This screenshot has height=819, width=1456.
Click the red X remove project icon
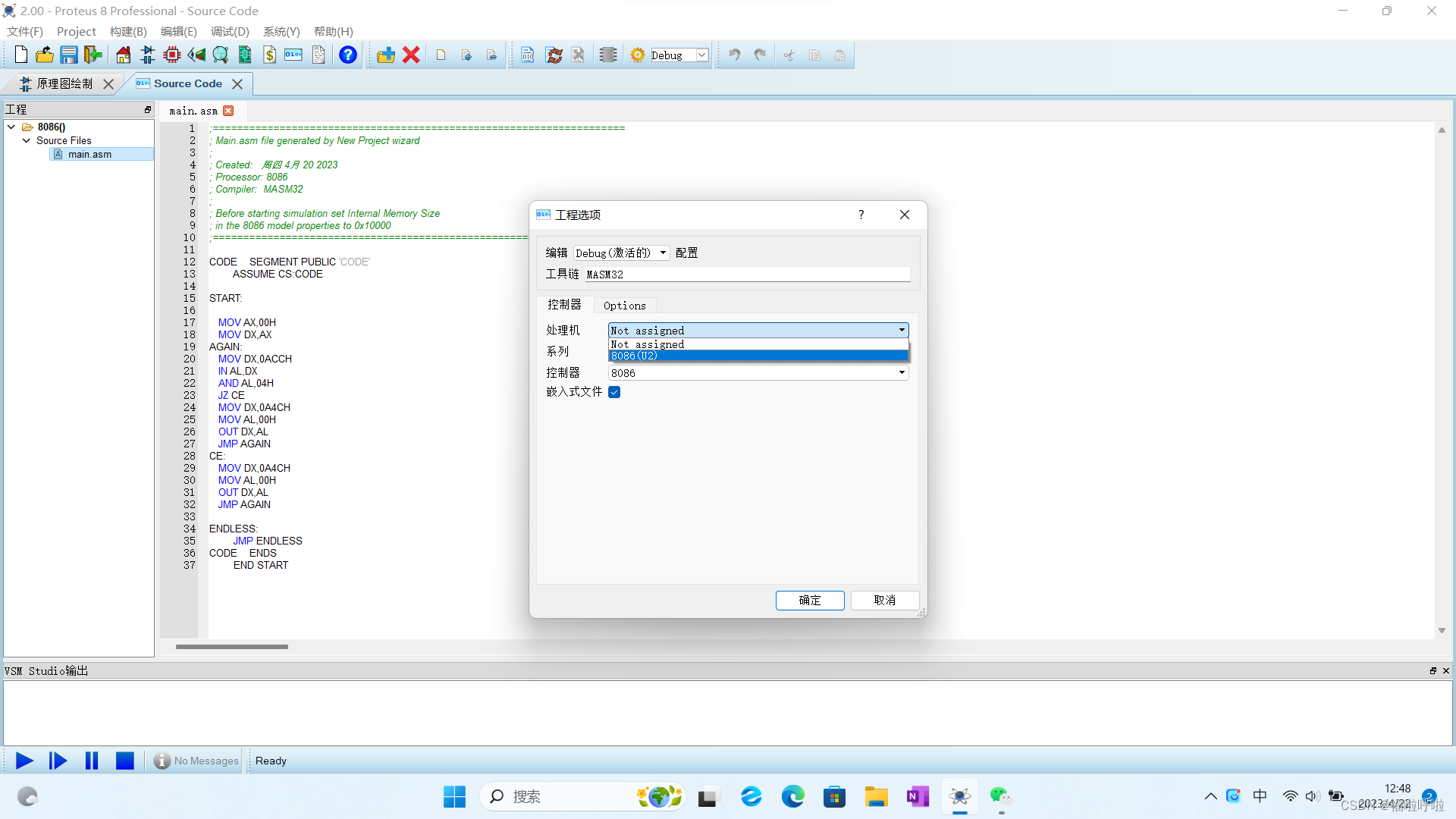[411, 55]
